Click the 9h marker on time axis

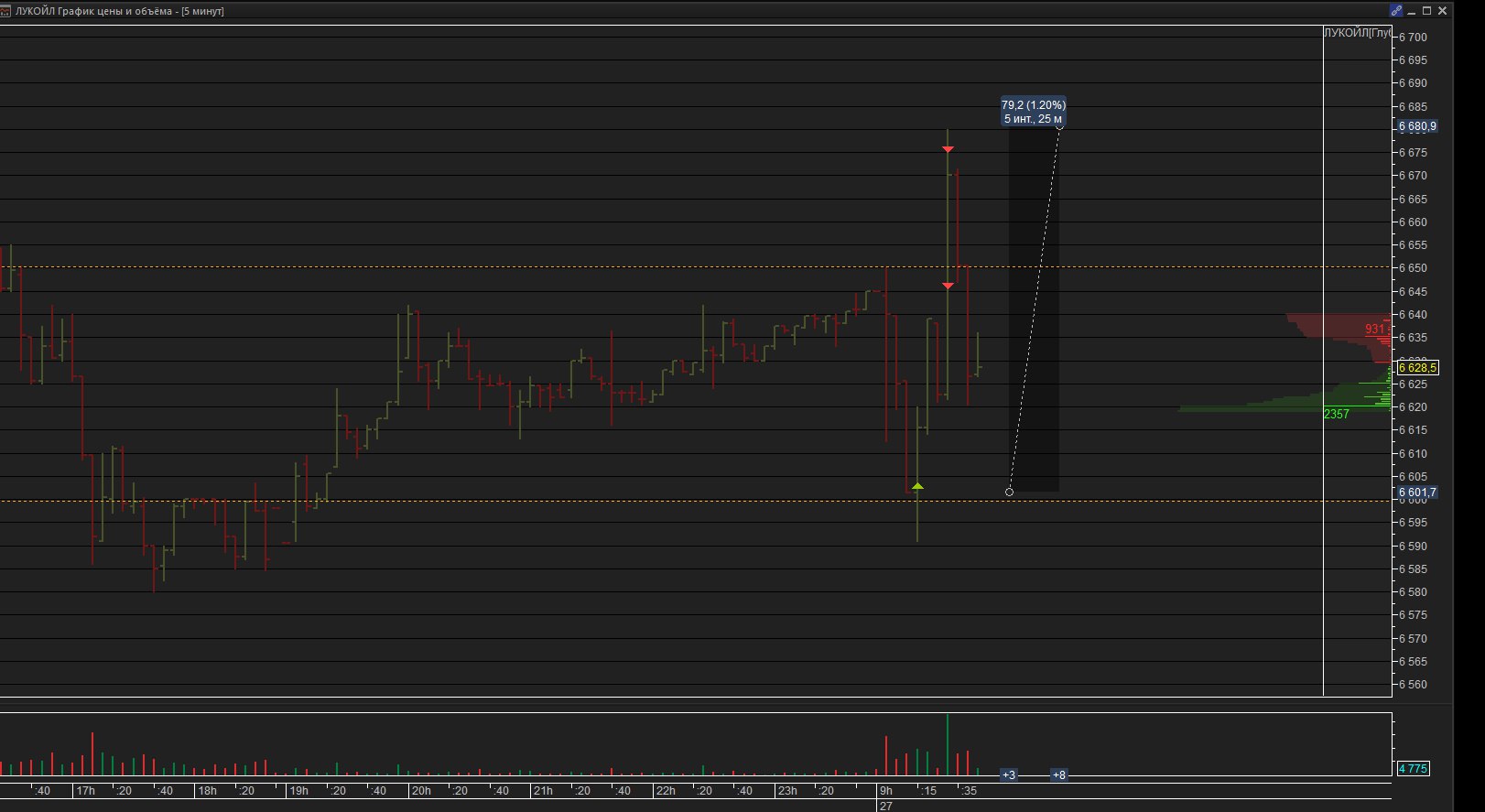(x=885, y=791)
